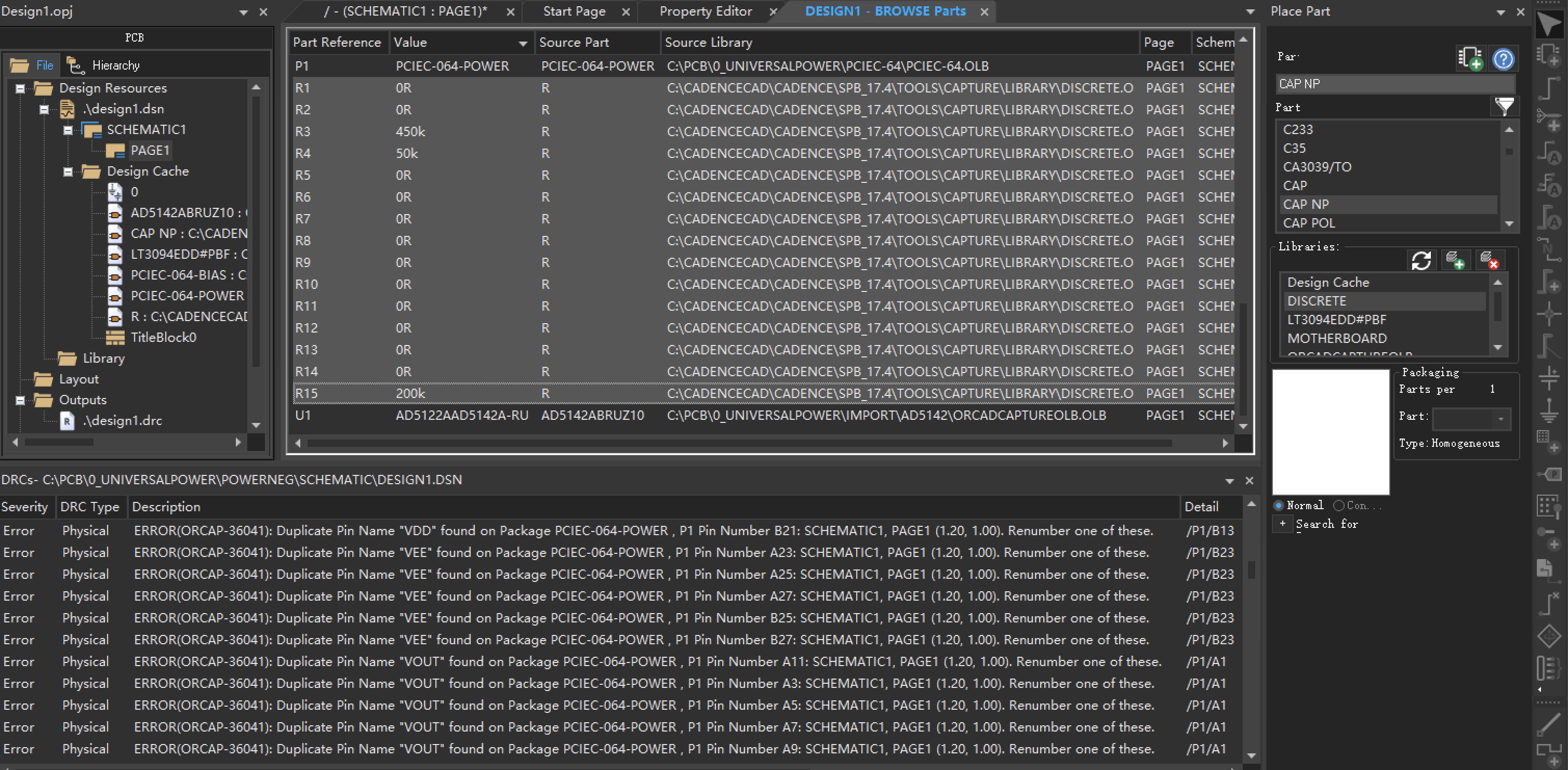Switch to SCHEMATIC1 : PAGE1 tab

(405, 11)
